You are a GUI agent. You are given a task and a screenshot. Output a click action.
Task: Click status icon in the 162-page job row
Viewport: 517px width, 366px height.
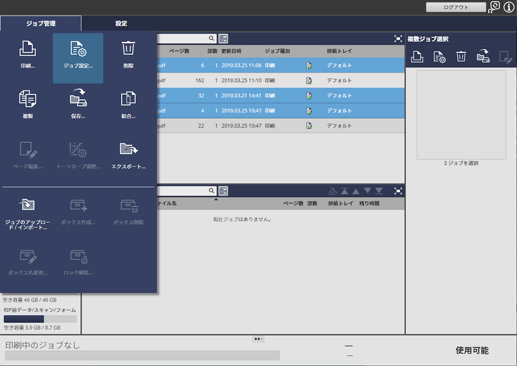click(x=309, y=81)
